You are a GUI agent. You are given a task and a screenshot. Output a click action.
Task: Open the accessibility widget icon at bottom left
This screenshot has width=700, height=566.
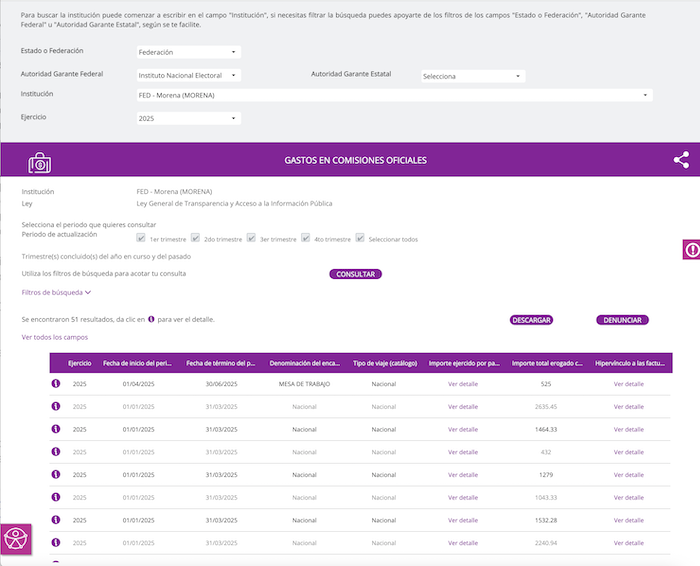coord(16,540)
